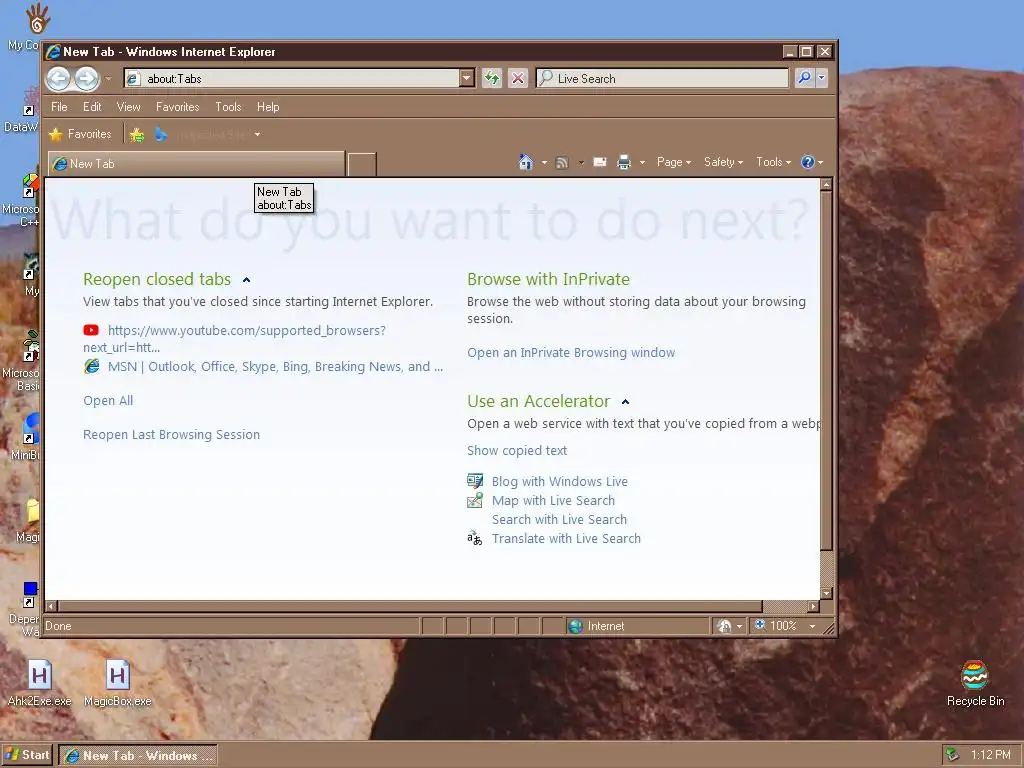1024x768 pixels.
Task: Click the Refresh page icon
Action: coord(492,78)
